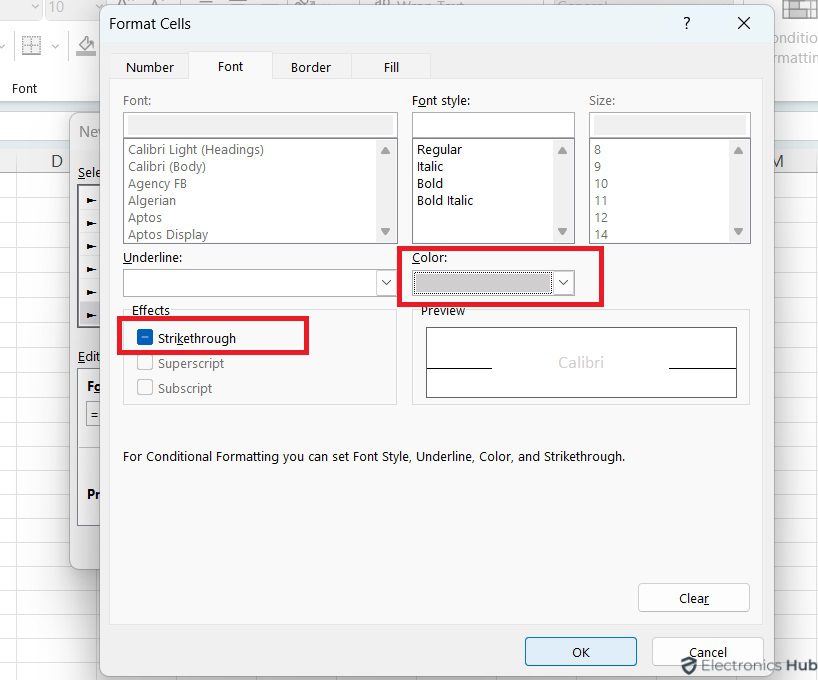The height and width of the screenshot is (680, 818).
Task: Open the Color dropdown
Action: (563, 283)
